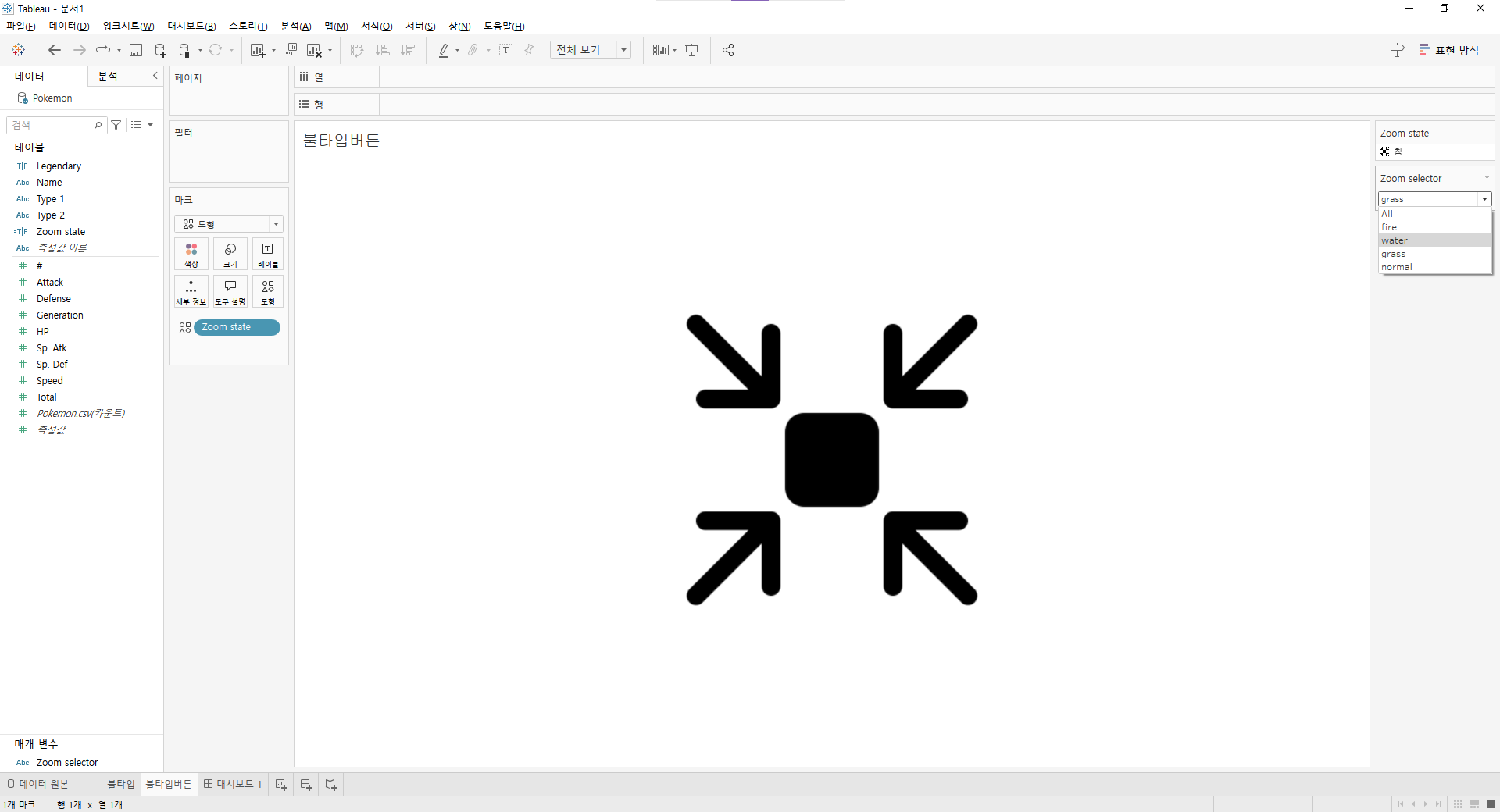Expand the show/hide cards dropdown arrow
1500x812 pixels.
click(674, 51)
